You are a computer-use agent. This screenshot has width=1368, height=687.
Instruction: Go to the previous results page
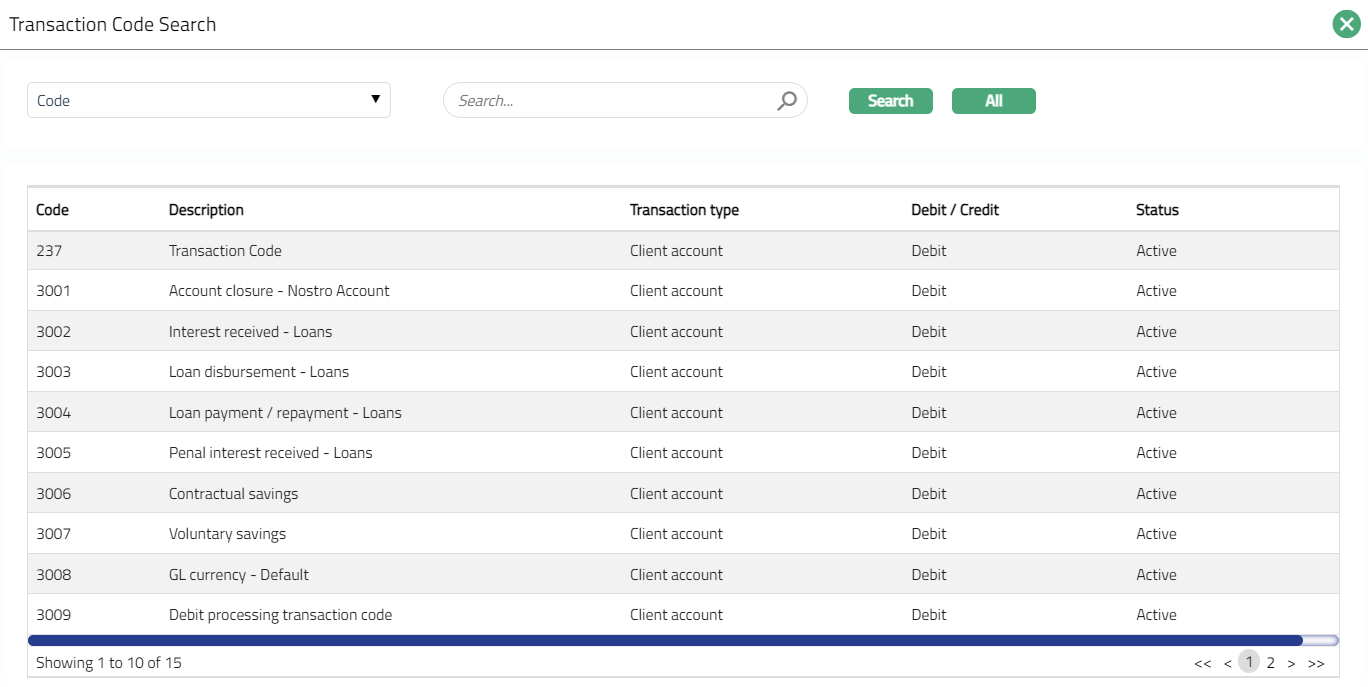(1227, 663)
